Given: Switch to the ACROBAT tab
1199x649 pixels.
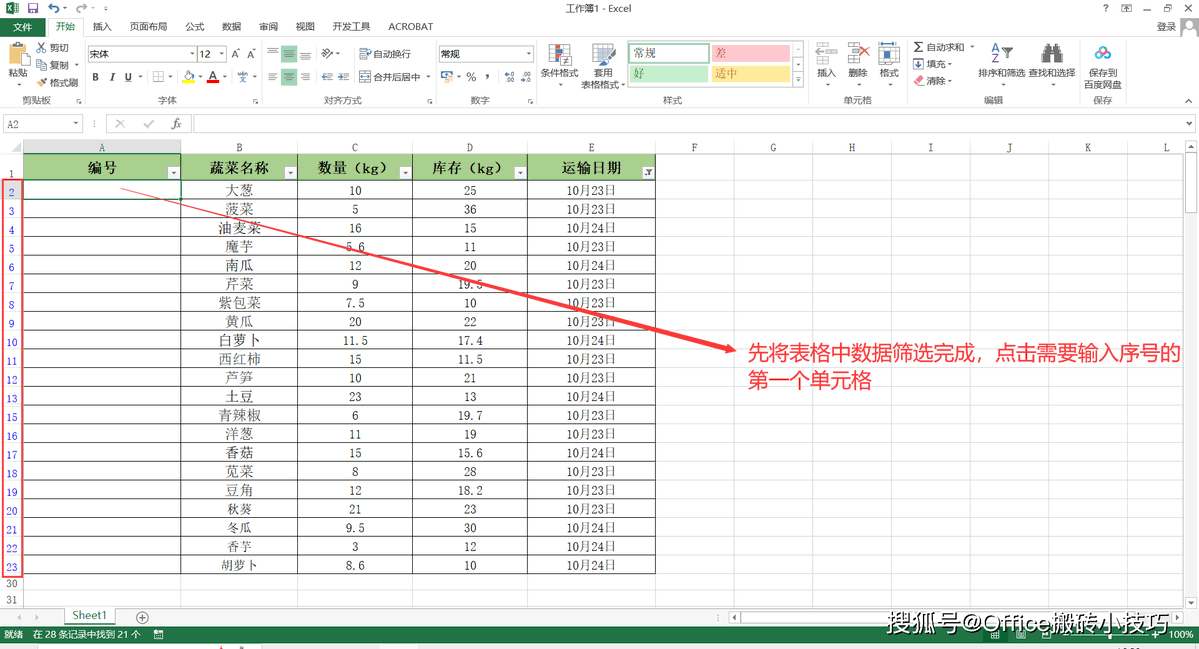Looking at the screenshot, I should click(411, 27).
